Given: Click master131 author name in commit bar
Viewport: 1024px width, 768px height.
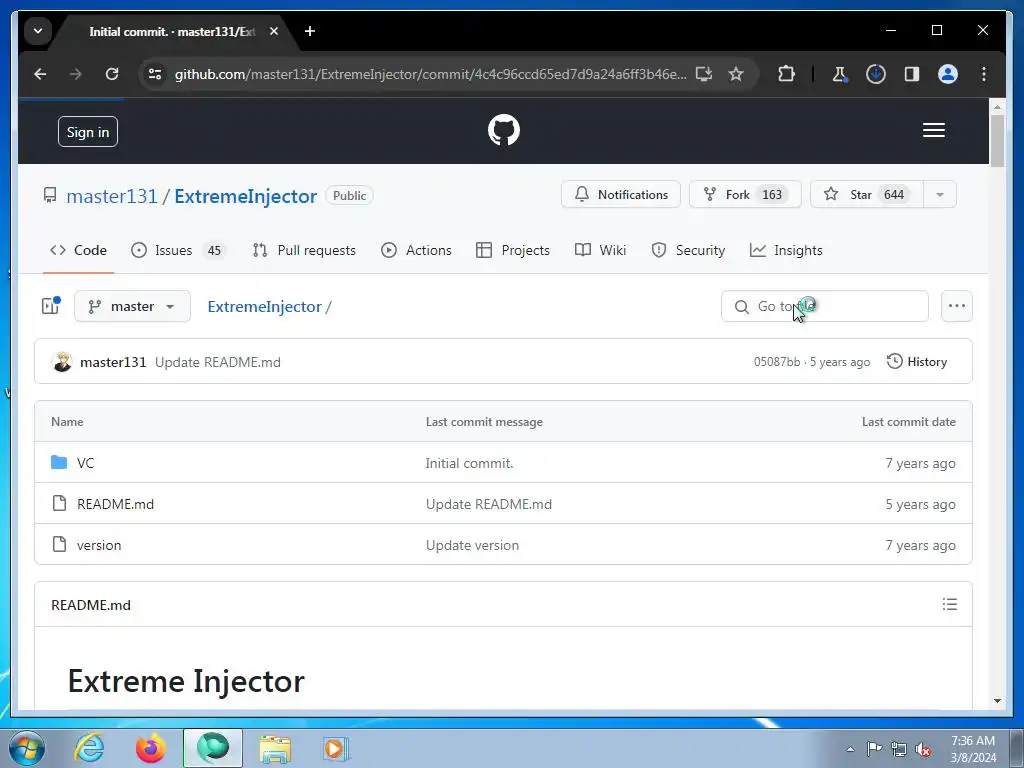Looking at the screenshot, I should tap(113, 362).
